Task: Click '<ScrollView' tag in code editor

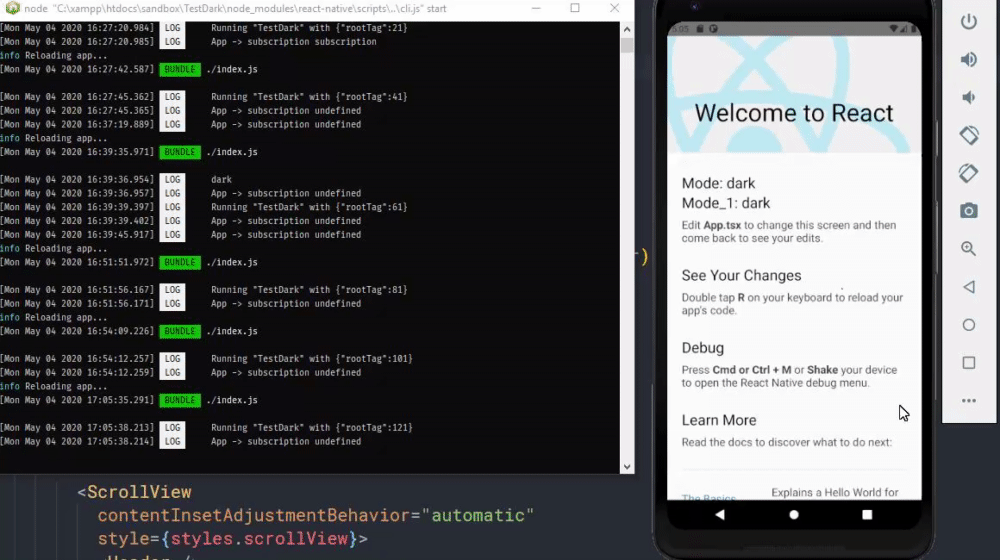Action: pyautogui.click(x=134, y=492)
